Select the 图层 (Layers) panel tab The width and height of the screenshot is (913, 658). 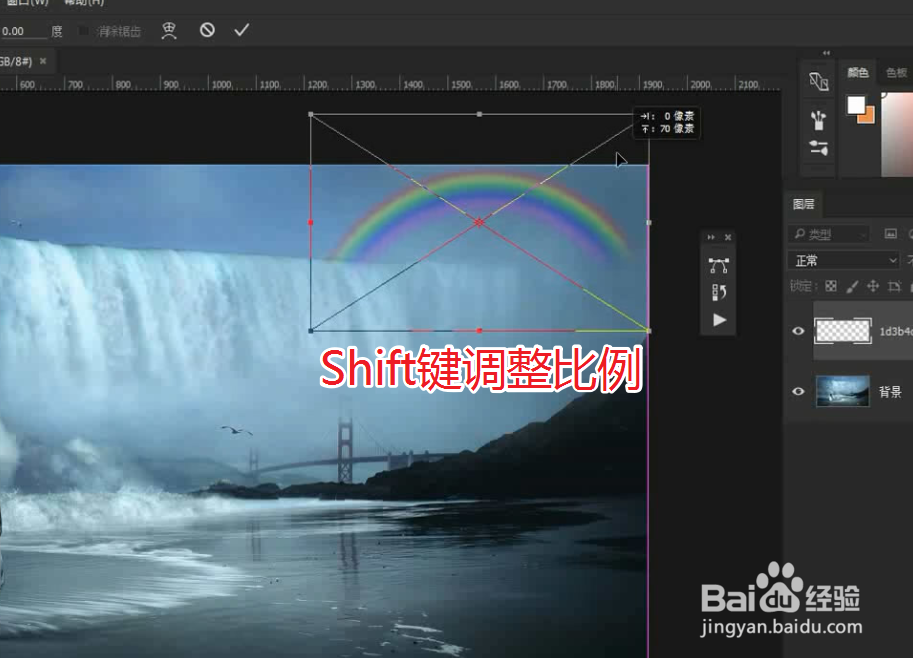pos(804,204)
